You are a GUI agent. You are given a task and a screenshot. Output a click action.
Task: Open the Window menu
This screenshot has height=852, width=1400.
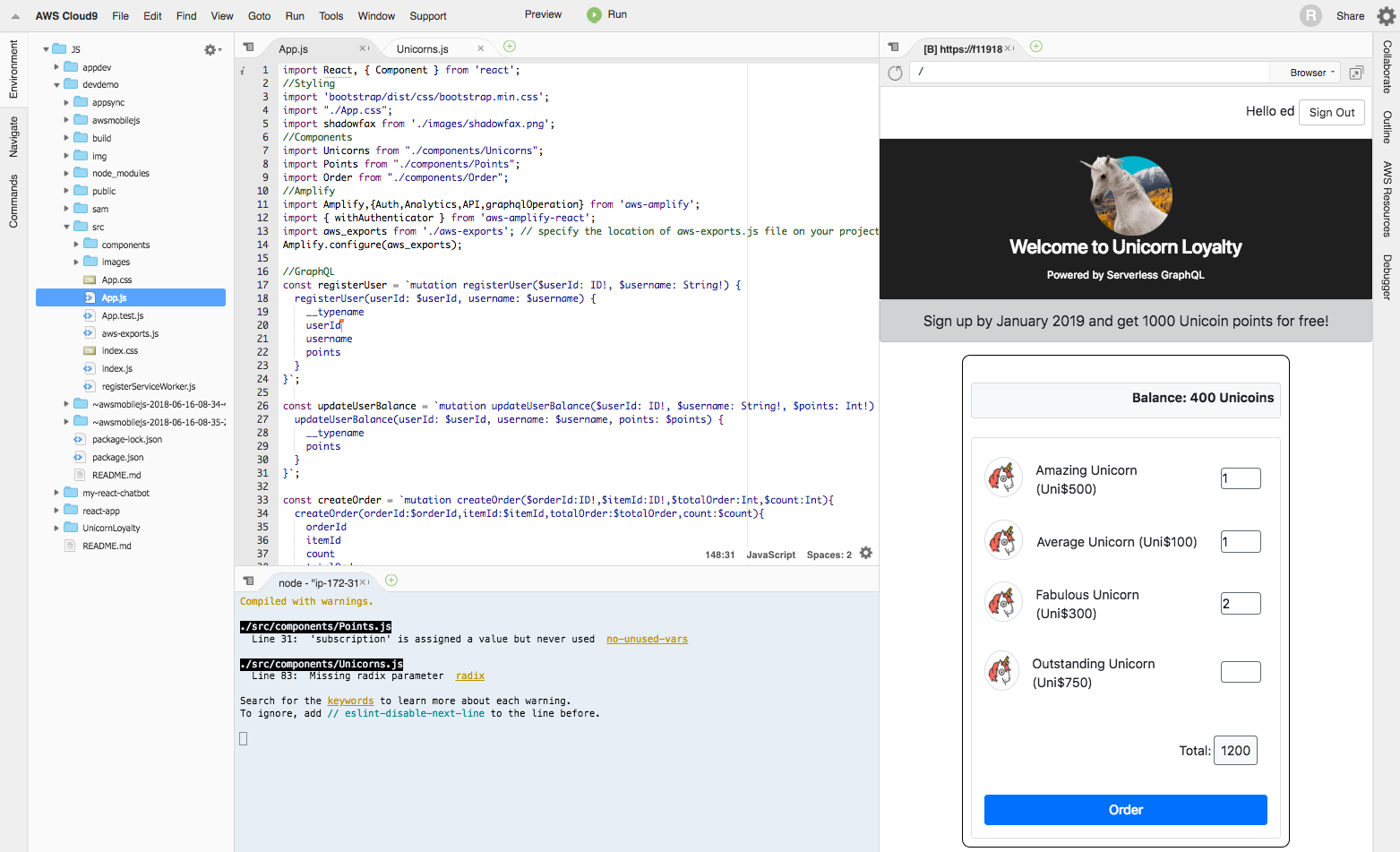point(376,16)
